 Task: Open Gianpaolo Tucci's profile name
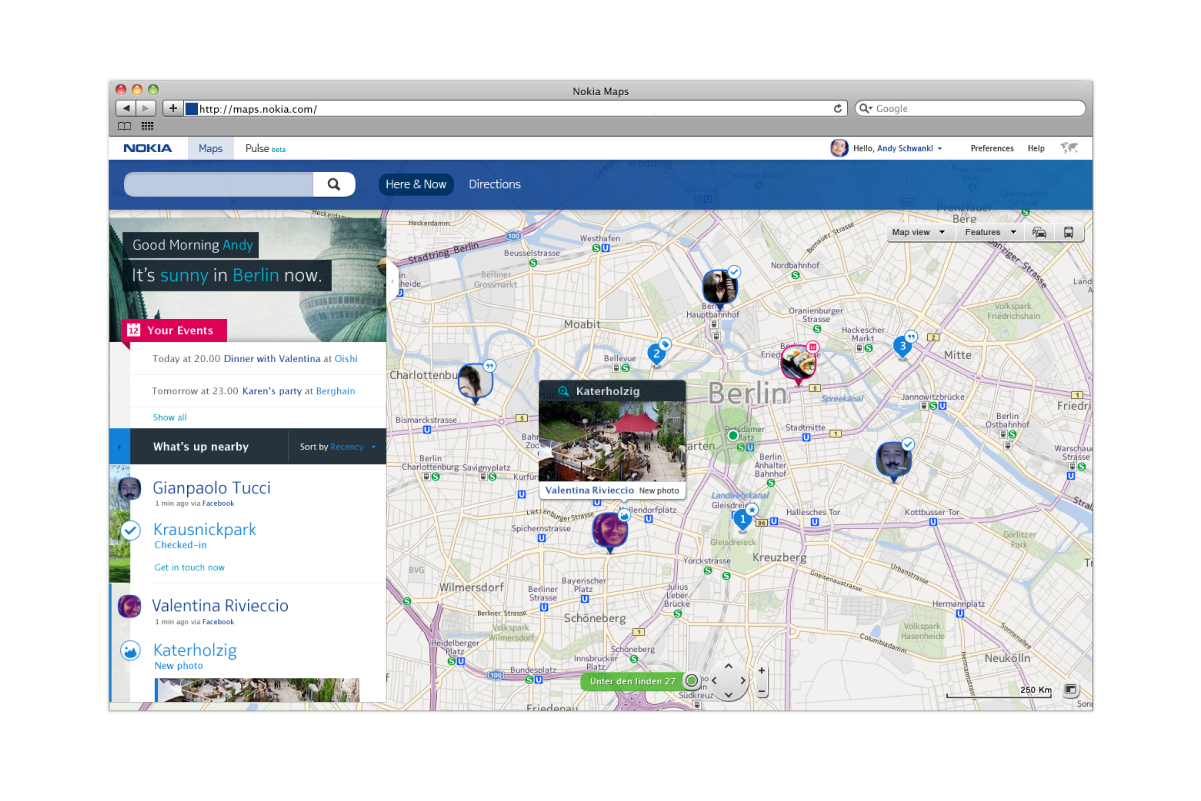(211, 488)
